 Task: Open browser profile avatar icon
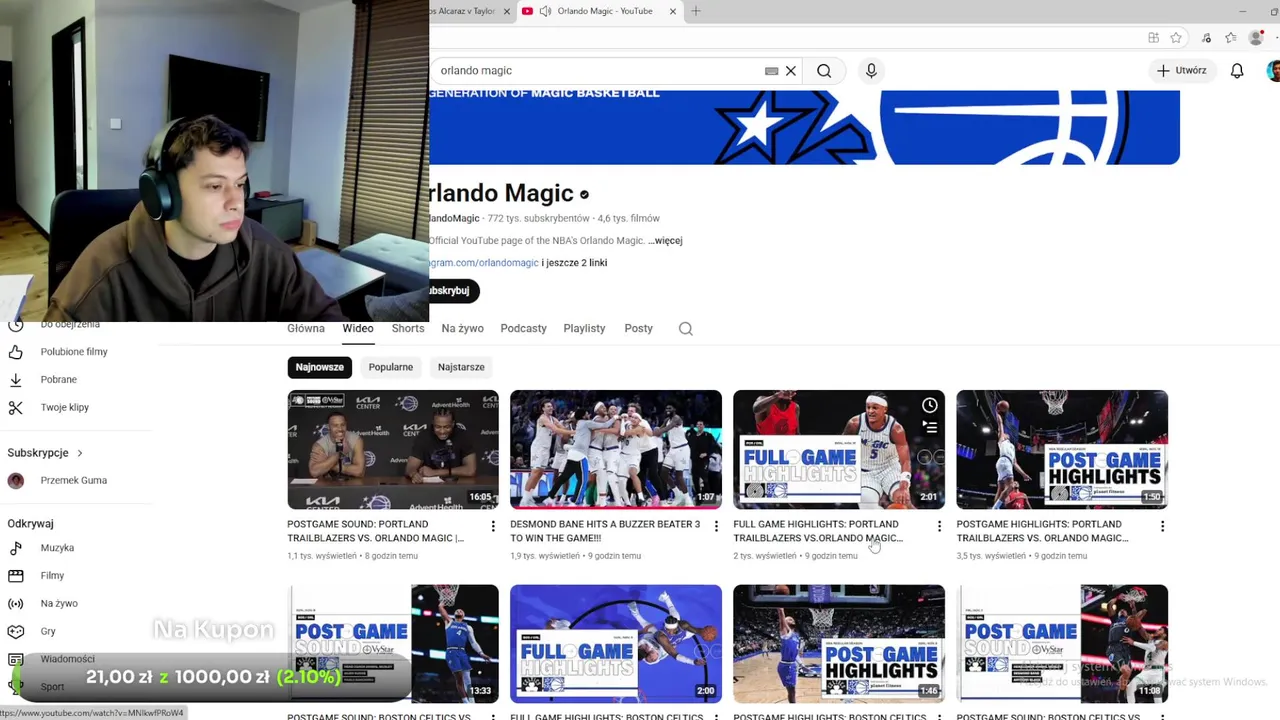coord(1257,38)
